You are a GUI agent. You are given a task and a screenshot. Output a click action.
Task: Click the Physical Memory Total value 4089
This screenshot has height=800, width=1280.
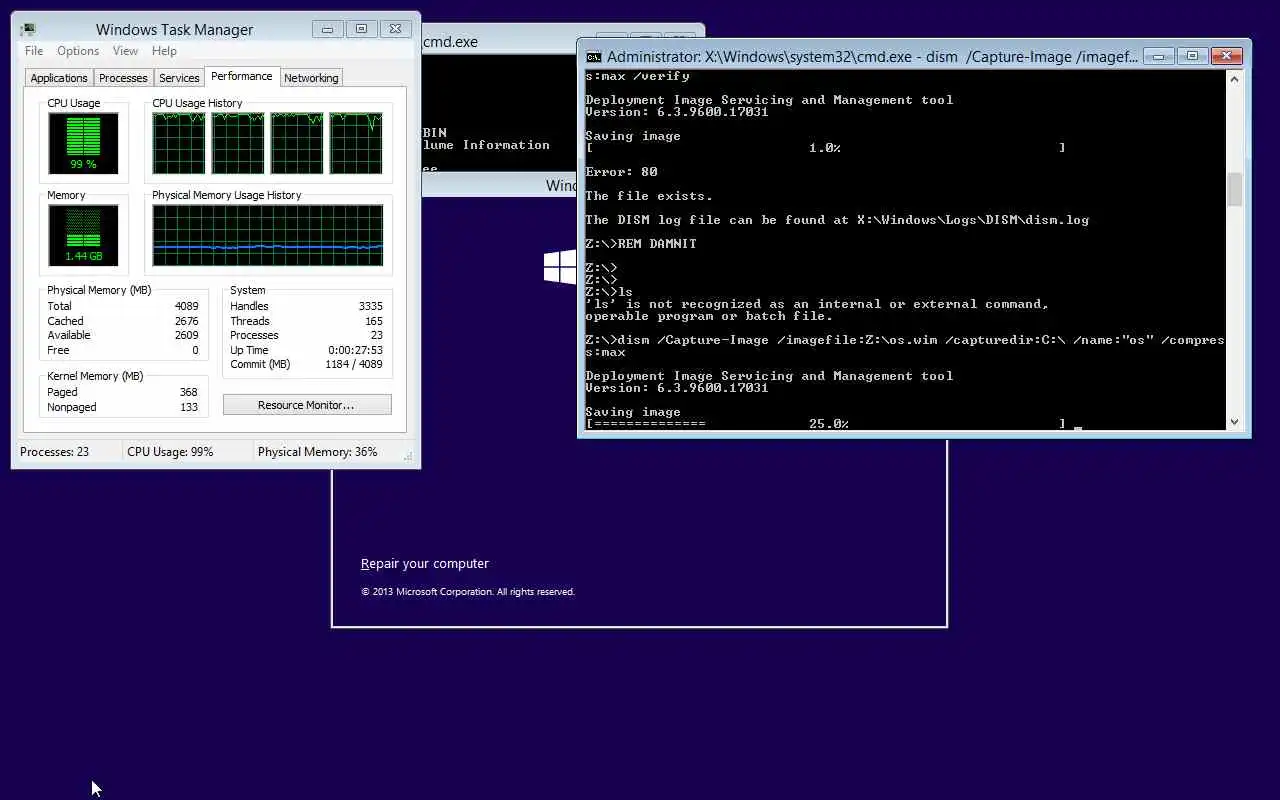click(187, 306)
